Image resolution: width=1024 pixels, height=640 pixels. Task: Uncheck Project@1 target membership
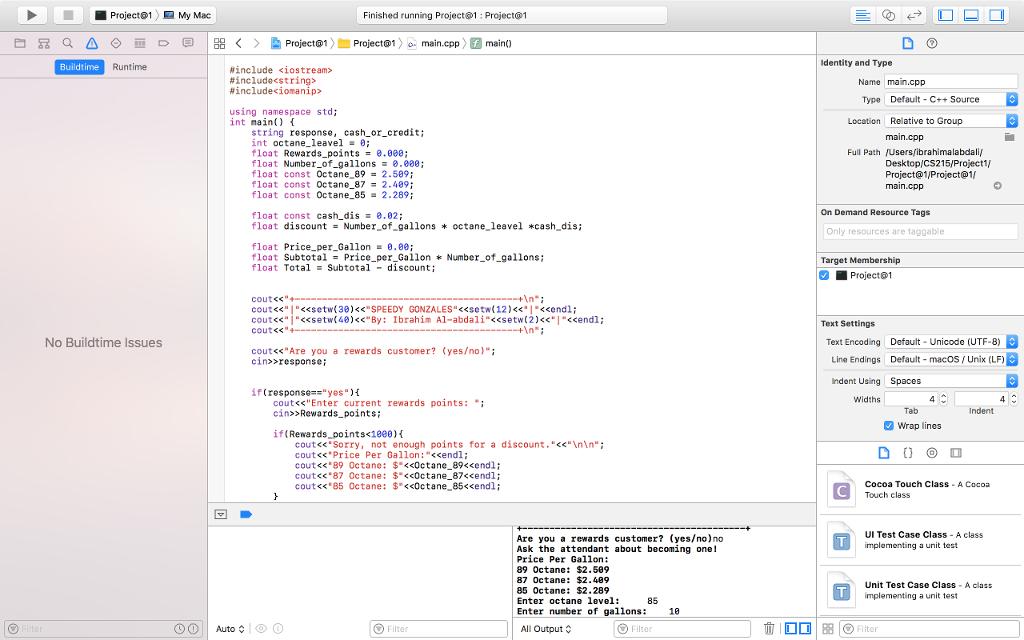(825, 275)
